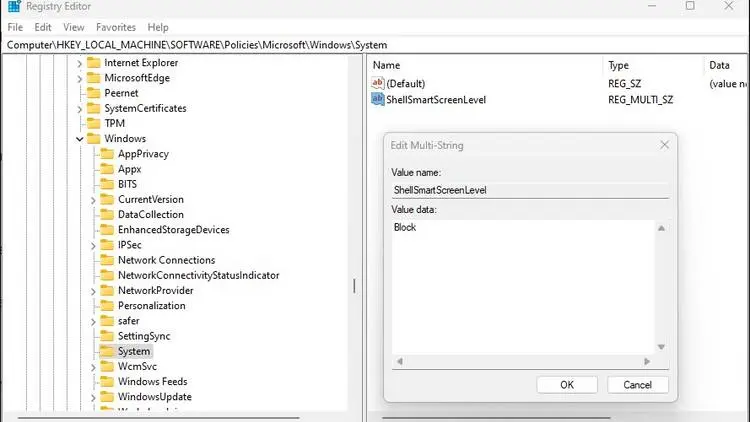Open the File menu

(x=15, y=28)
